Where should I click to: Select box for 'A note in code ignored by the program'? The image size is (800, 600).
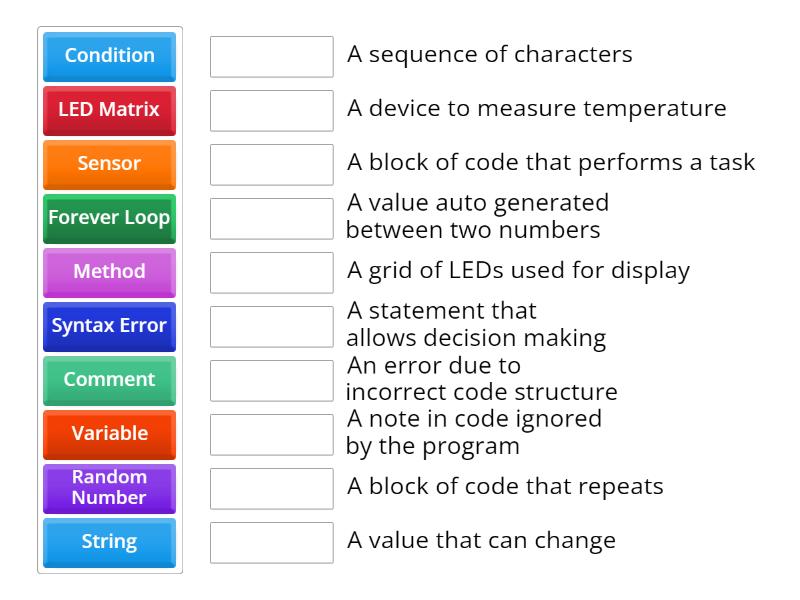[x=271, y=434]
